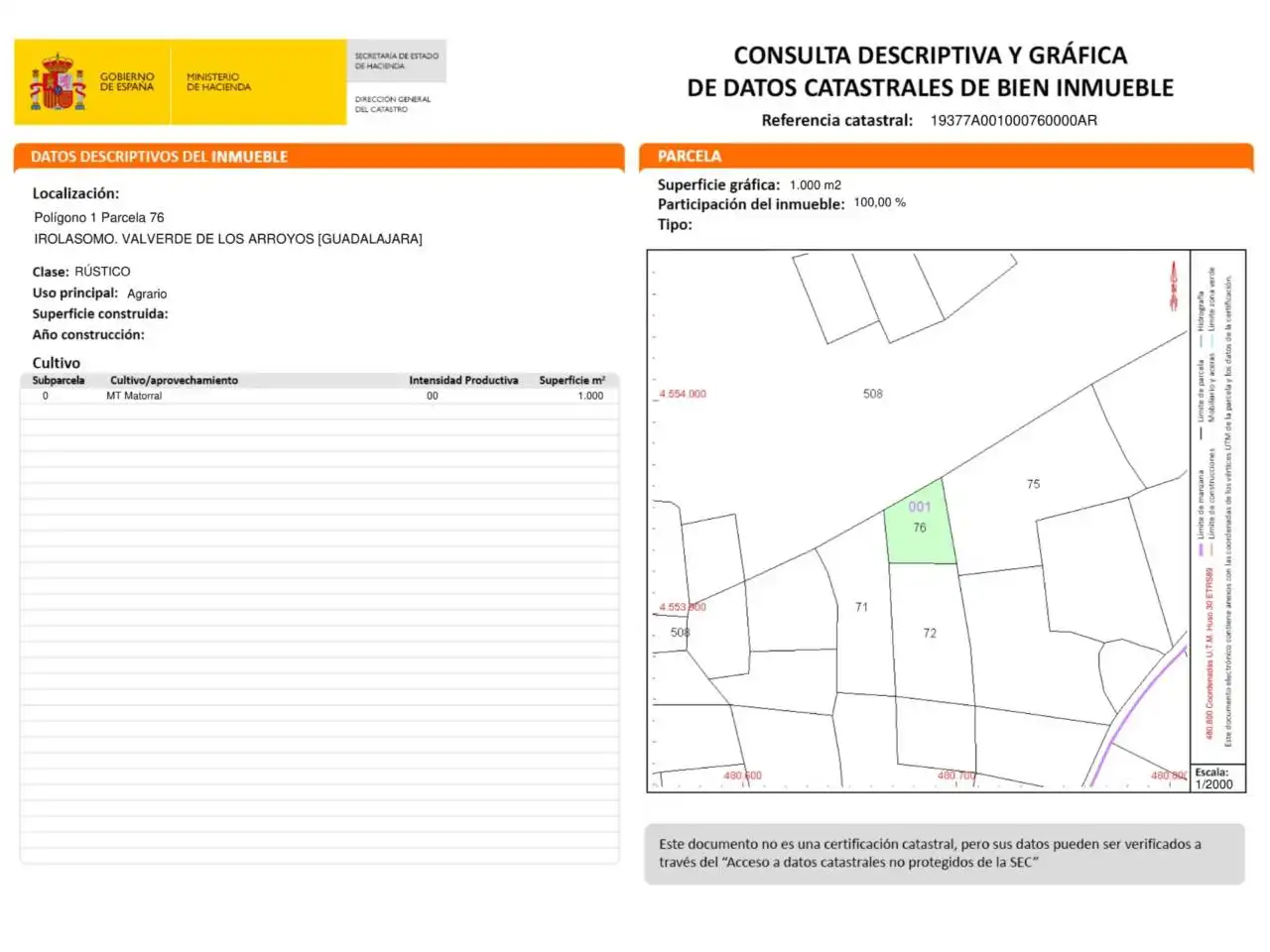Click the '1.000 m2' graphic surface value
This screenshot has width=1270, height=952.
pyautogui.click(x=816, y=185)
